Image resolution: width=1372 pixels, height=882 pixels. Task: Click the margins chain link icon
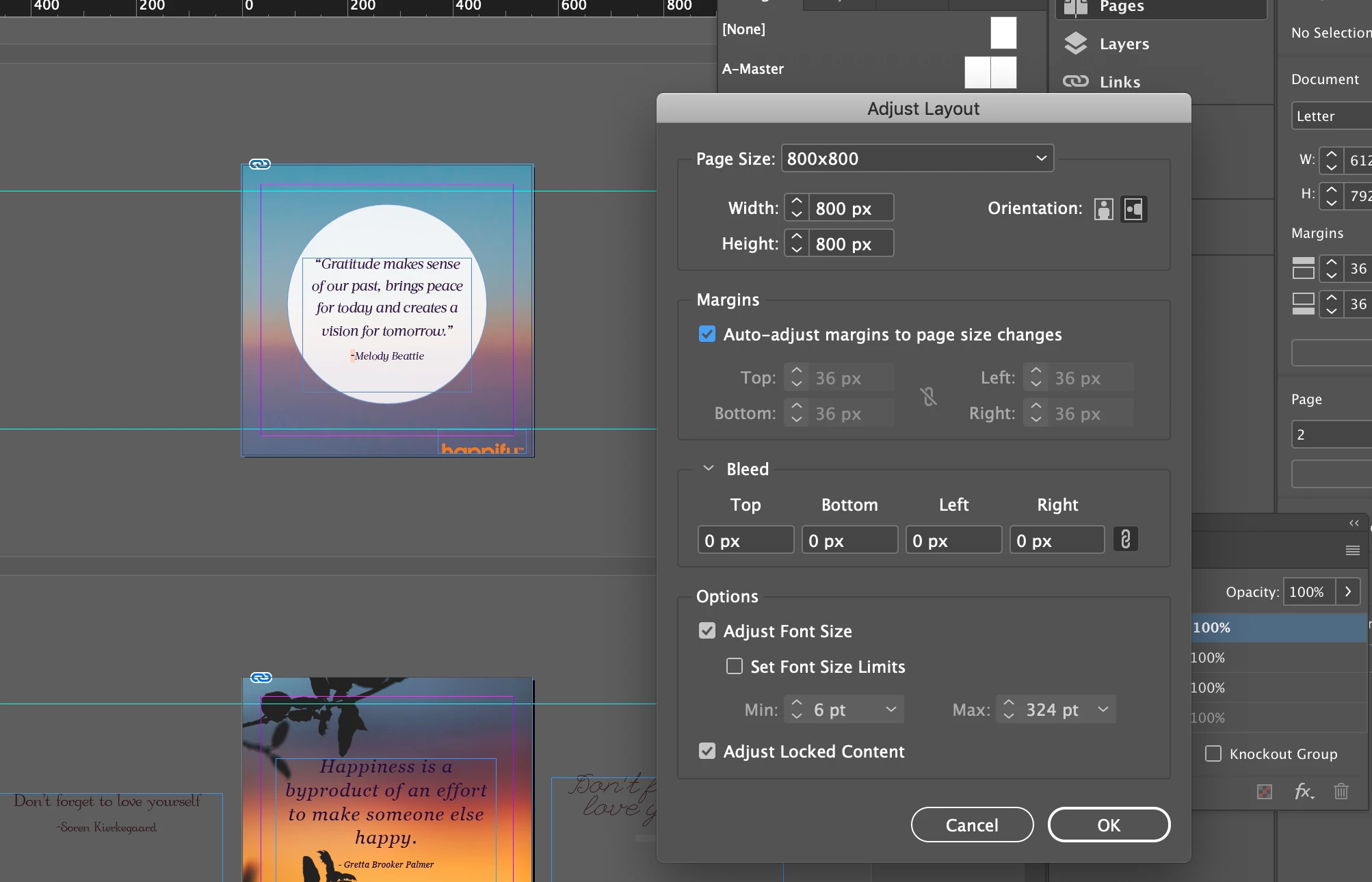[928, 397]
